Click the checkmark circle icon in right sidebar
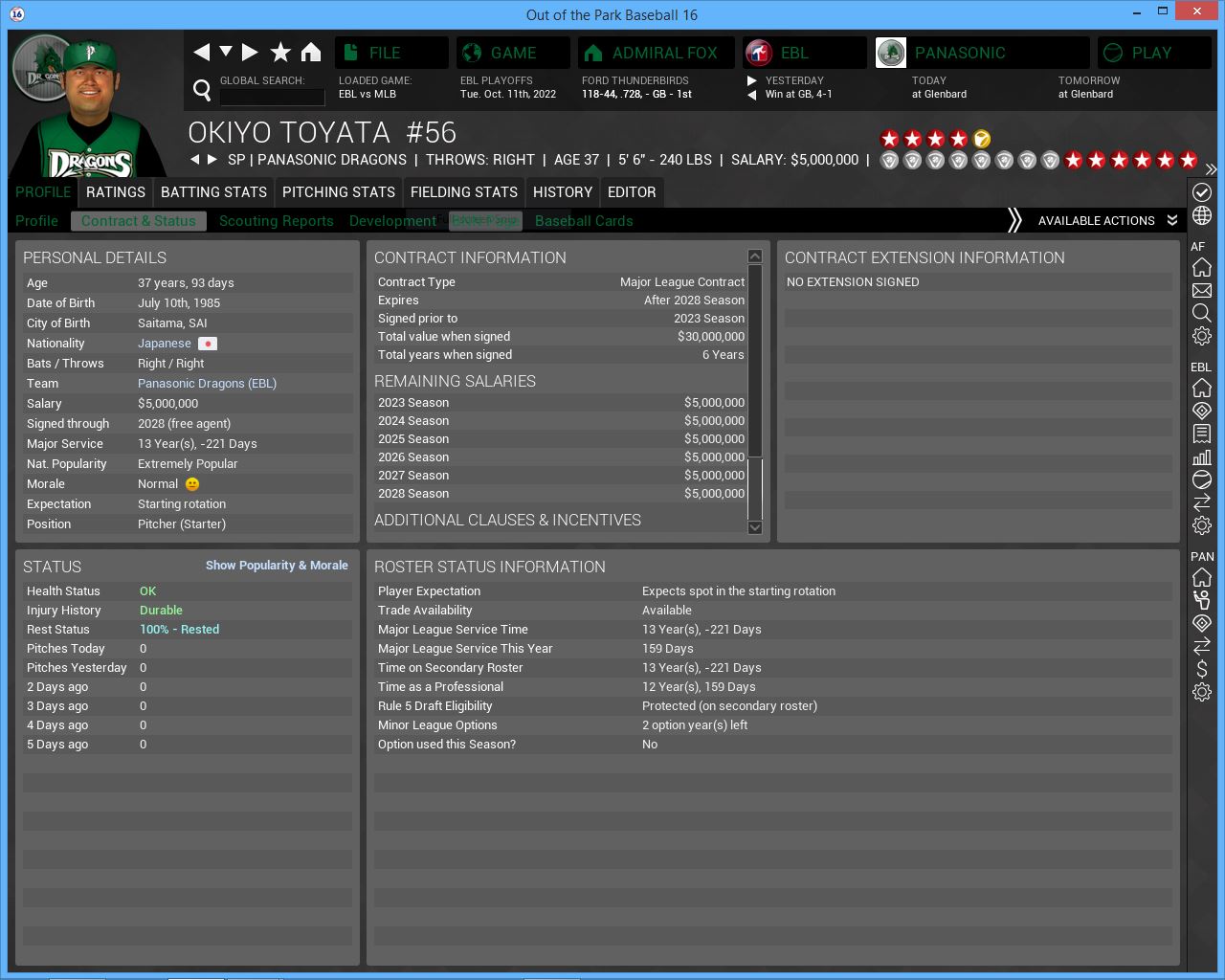The width and height of the screenshot is (1225, 980). pyautogui.click(x=1202, y=192)
